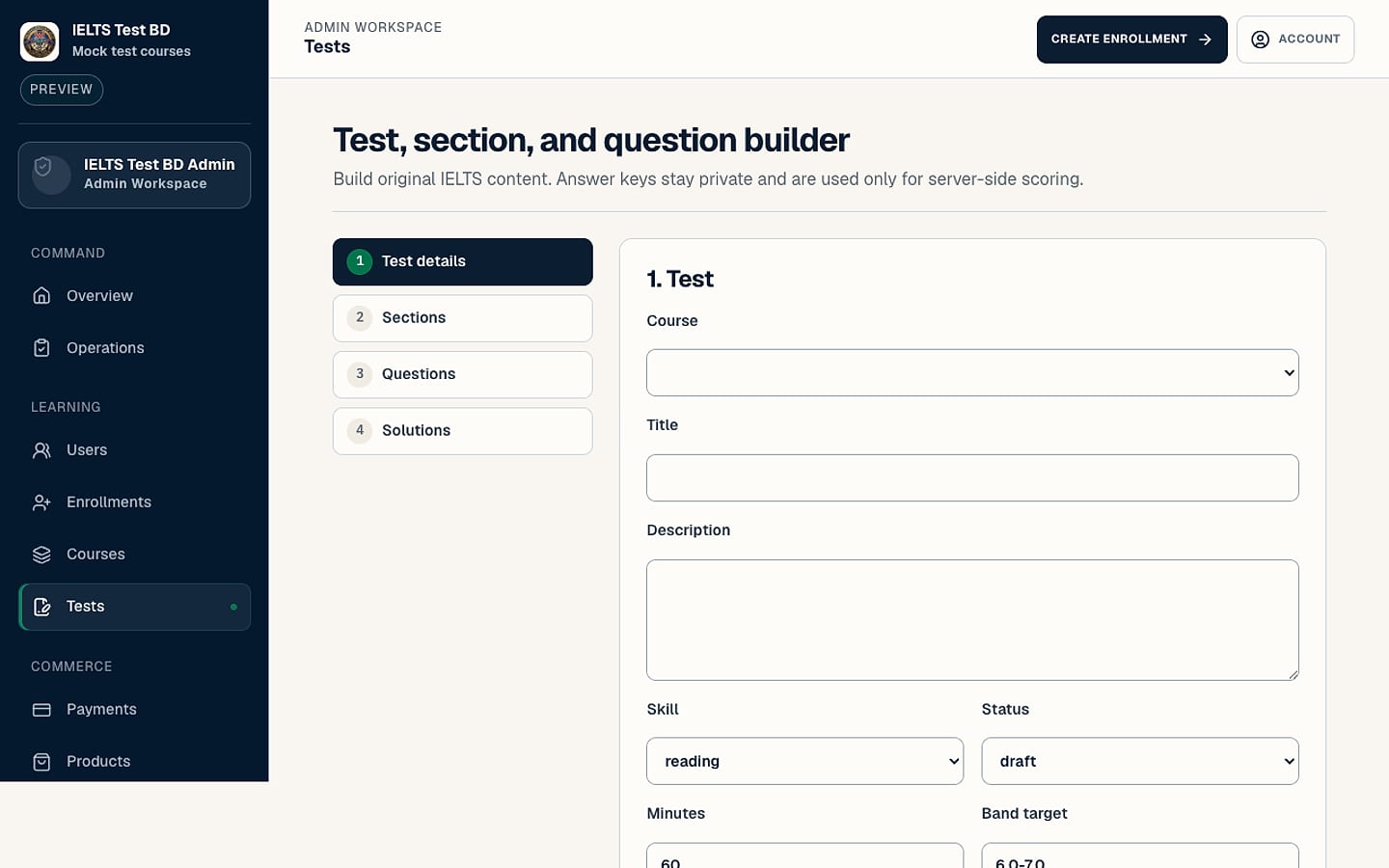
Task: Open the Skill dropdown showing reading
Action: pyautogui.click(x=804, y=761)
